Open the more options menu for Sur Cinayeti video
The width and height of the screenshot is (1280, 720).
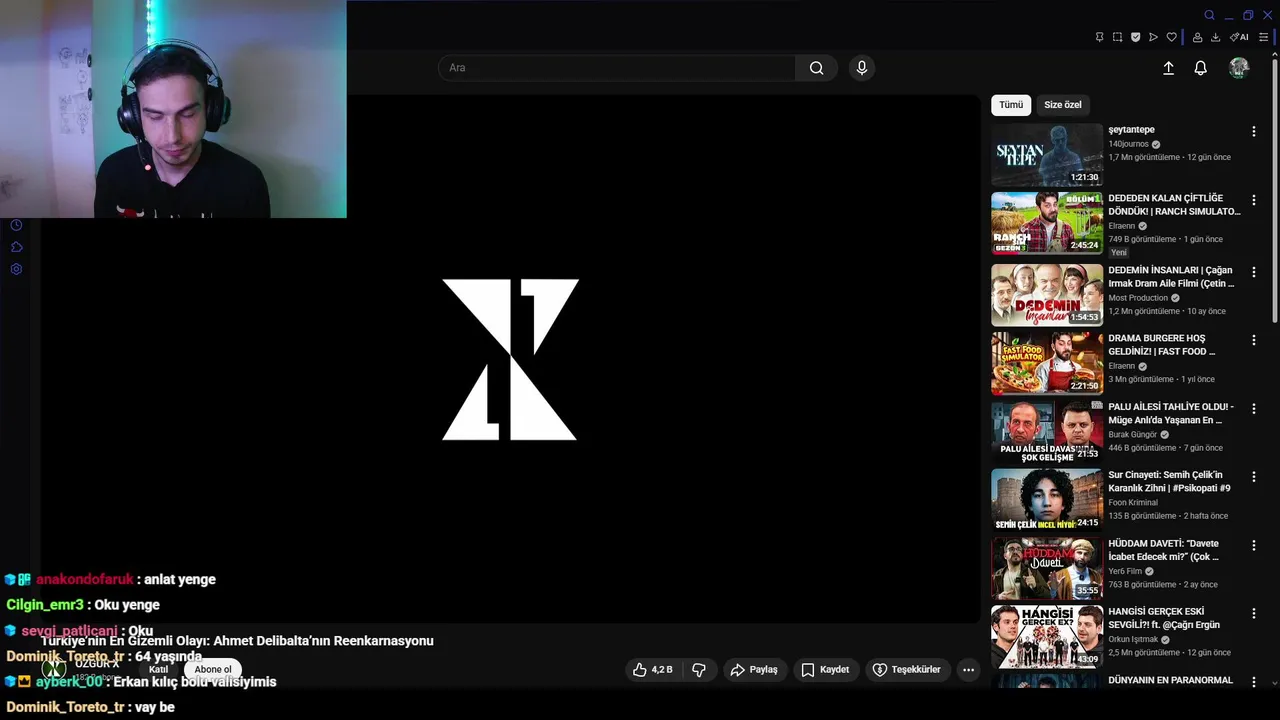pyautogui.click(x=1253, y=476)
